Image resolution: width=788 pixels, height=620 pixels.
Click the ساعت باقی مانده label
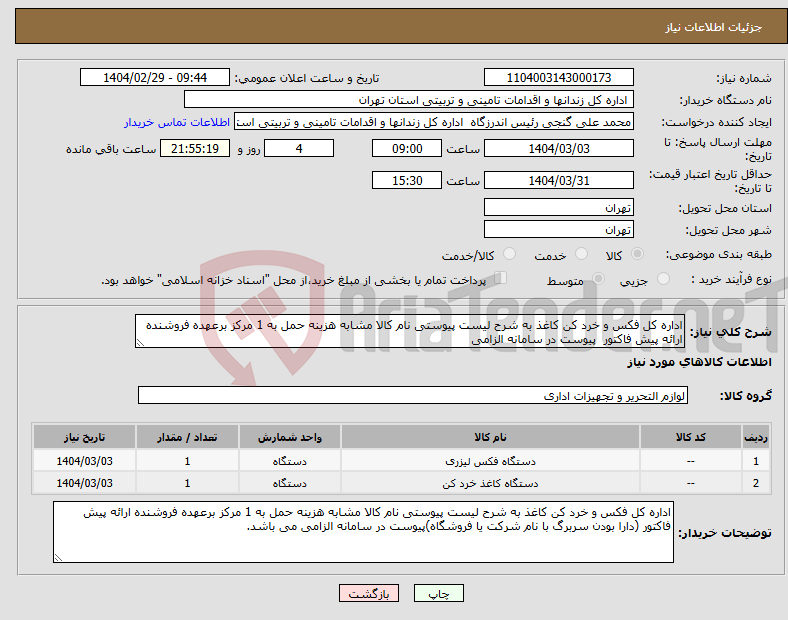point(111,149)
